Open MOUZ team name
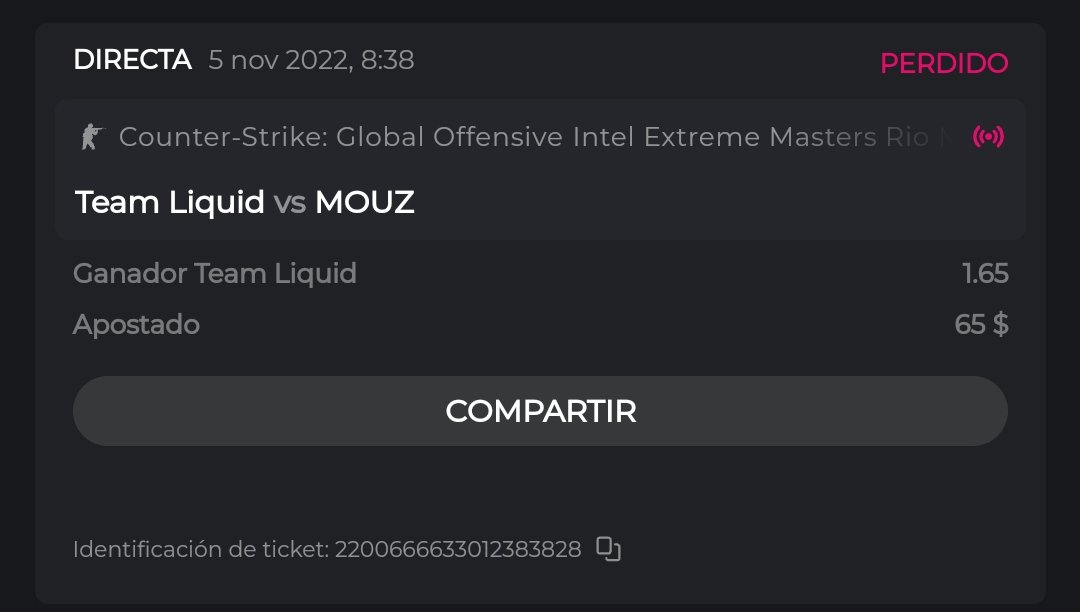1080x612 pixels. coord(364,203)
